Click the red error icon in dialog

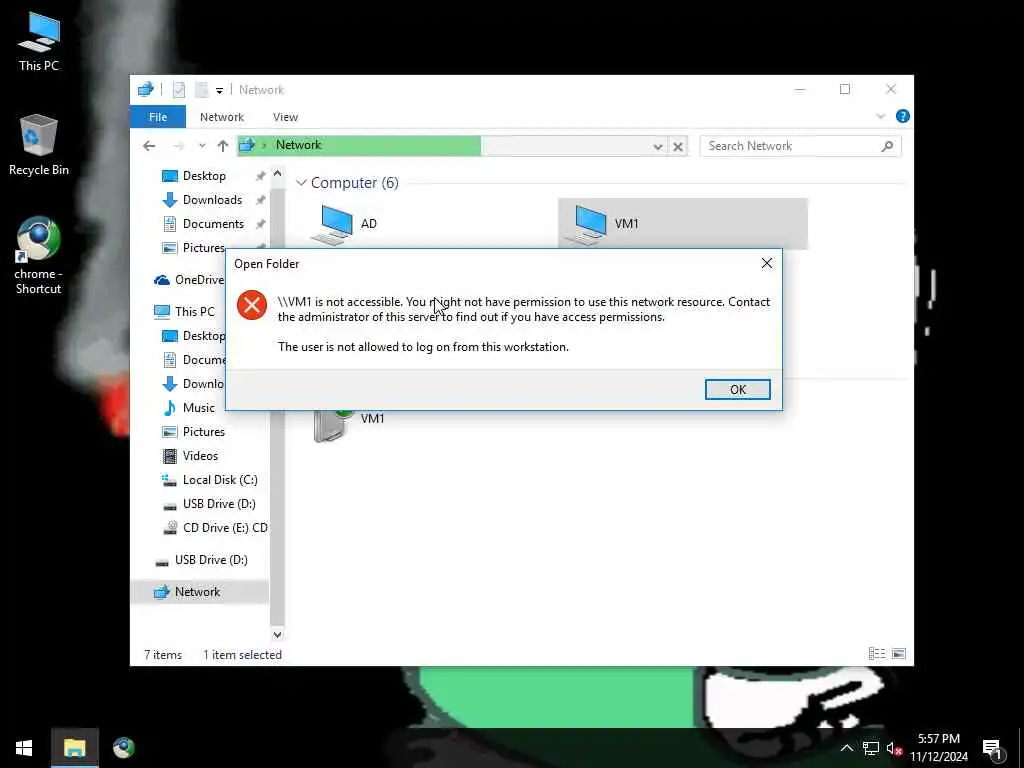coord(251,305)
